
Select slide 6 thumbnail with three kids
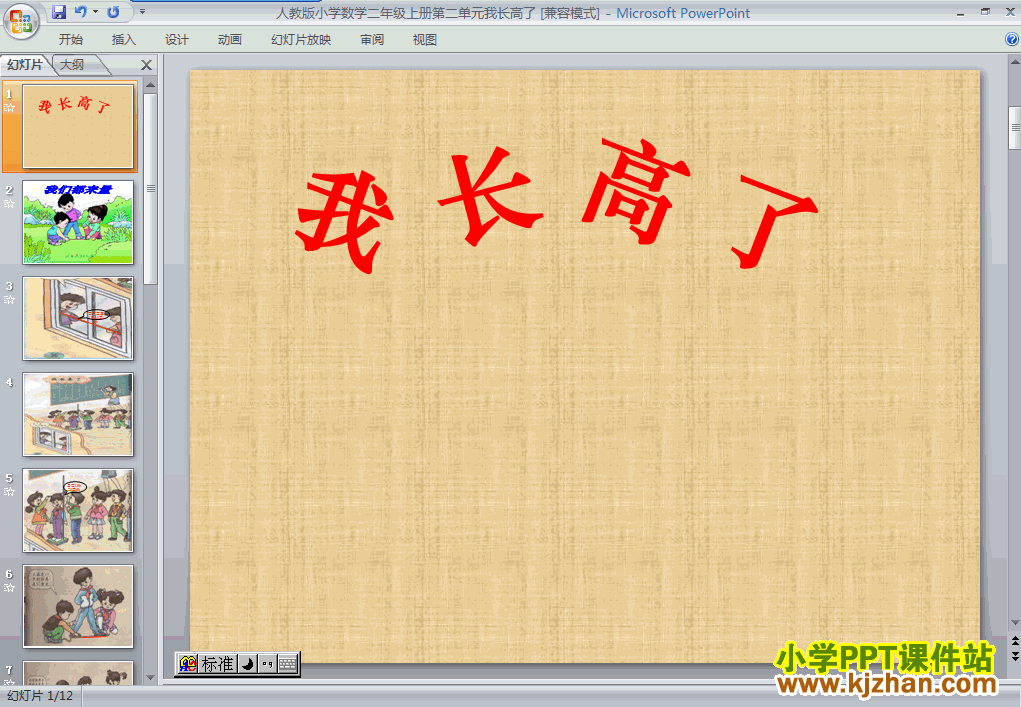78,606
